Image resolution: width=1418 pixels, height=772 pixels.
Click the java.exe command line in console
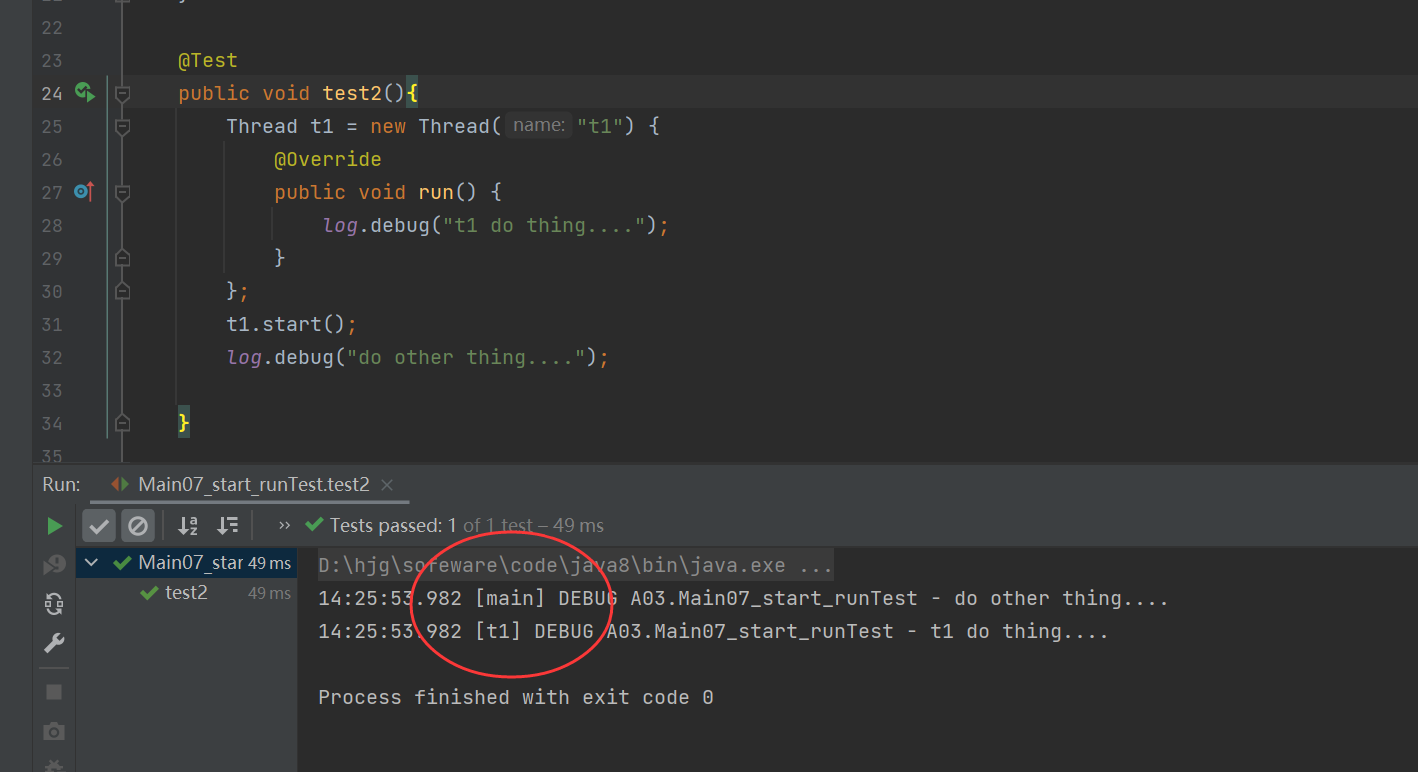(575, 566)
